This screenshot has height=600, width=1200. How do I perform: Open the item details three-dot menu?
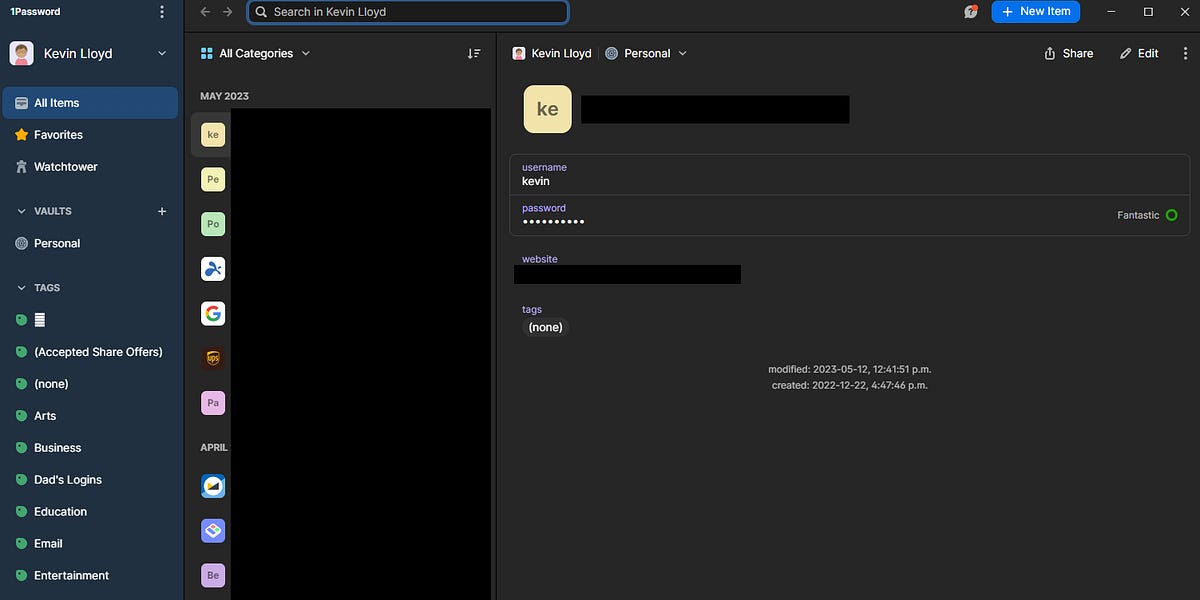[1186, 53]
